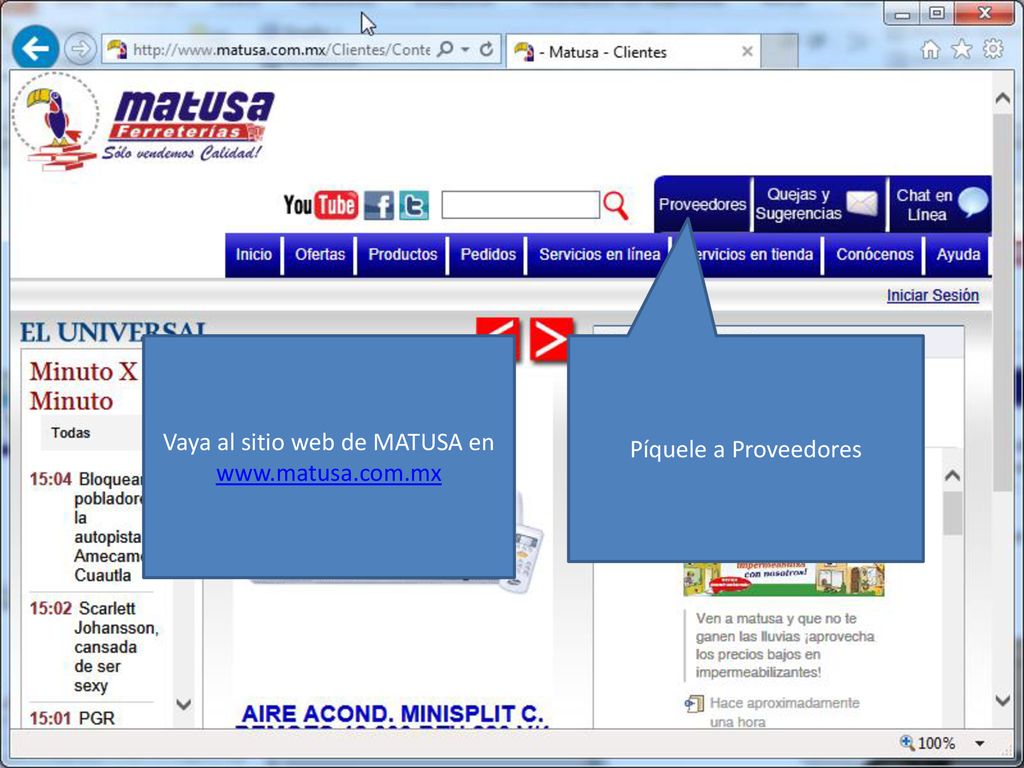Open the Ayuda menu item
Screen dimensions: 1024x768
(958, 254)
